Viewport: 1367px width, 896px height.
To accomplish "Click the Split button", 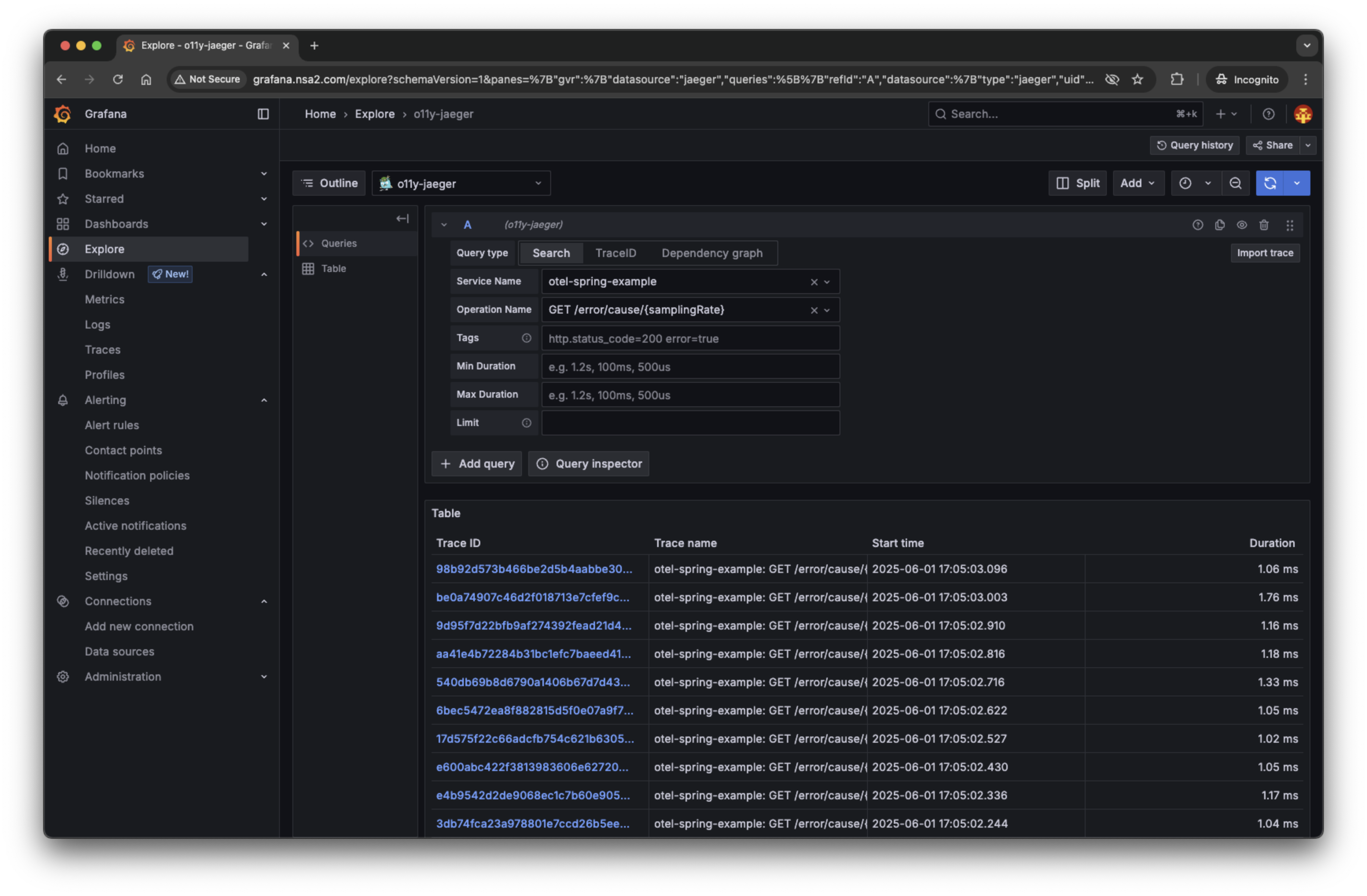I will tap(1077, 183).
